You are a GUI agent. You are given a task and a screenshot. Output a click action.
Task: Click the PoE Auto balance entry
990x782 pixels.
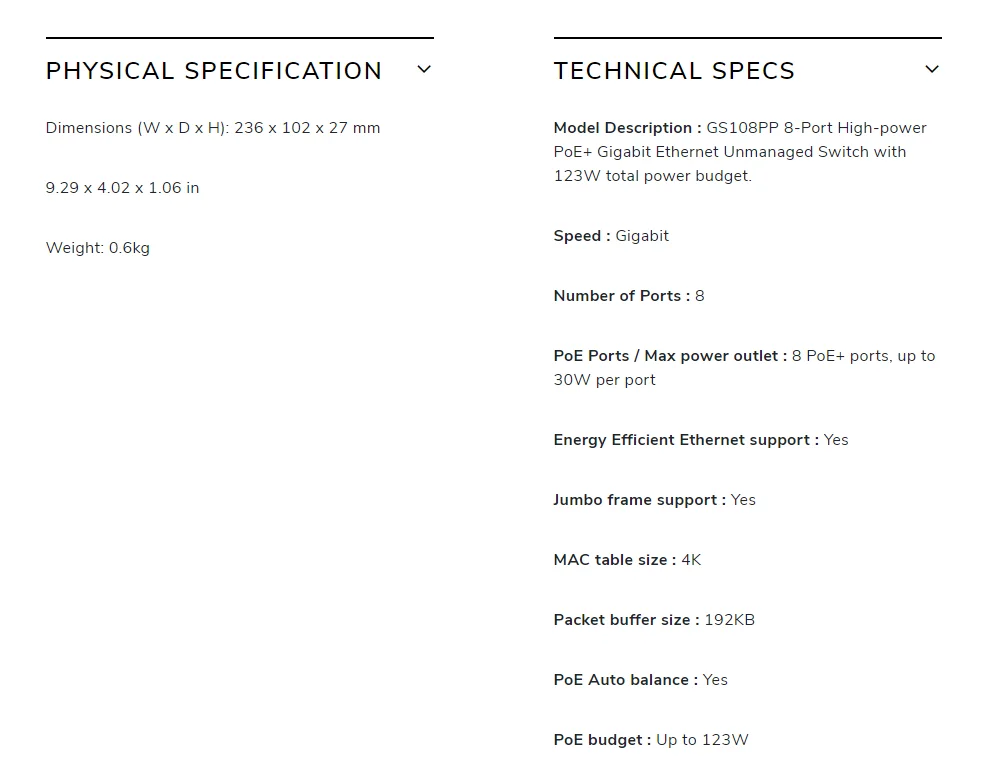(641, 680)
